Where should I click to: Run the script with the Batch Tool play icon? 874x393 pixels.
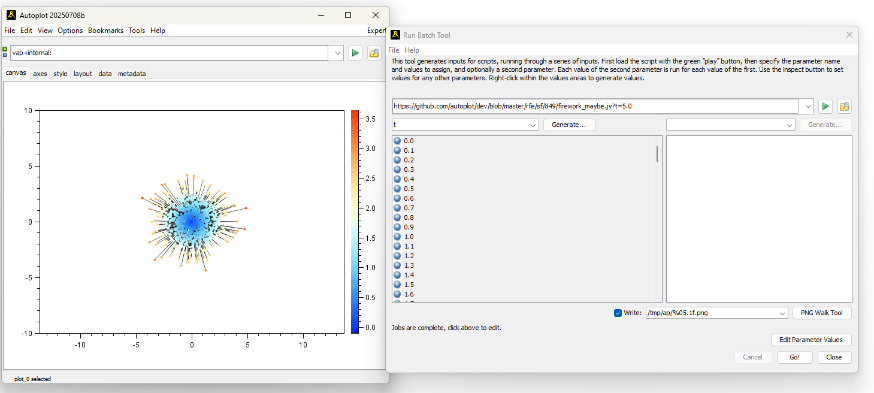826,106
